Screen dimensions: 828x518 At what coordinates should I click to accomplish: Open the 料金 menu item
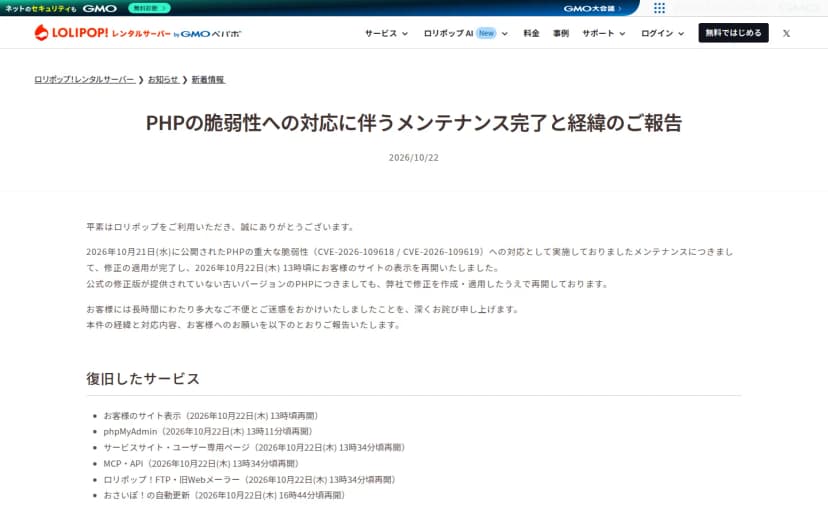coord(531,33)
